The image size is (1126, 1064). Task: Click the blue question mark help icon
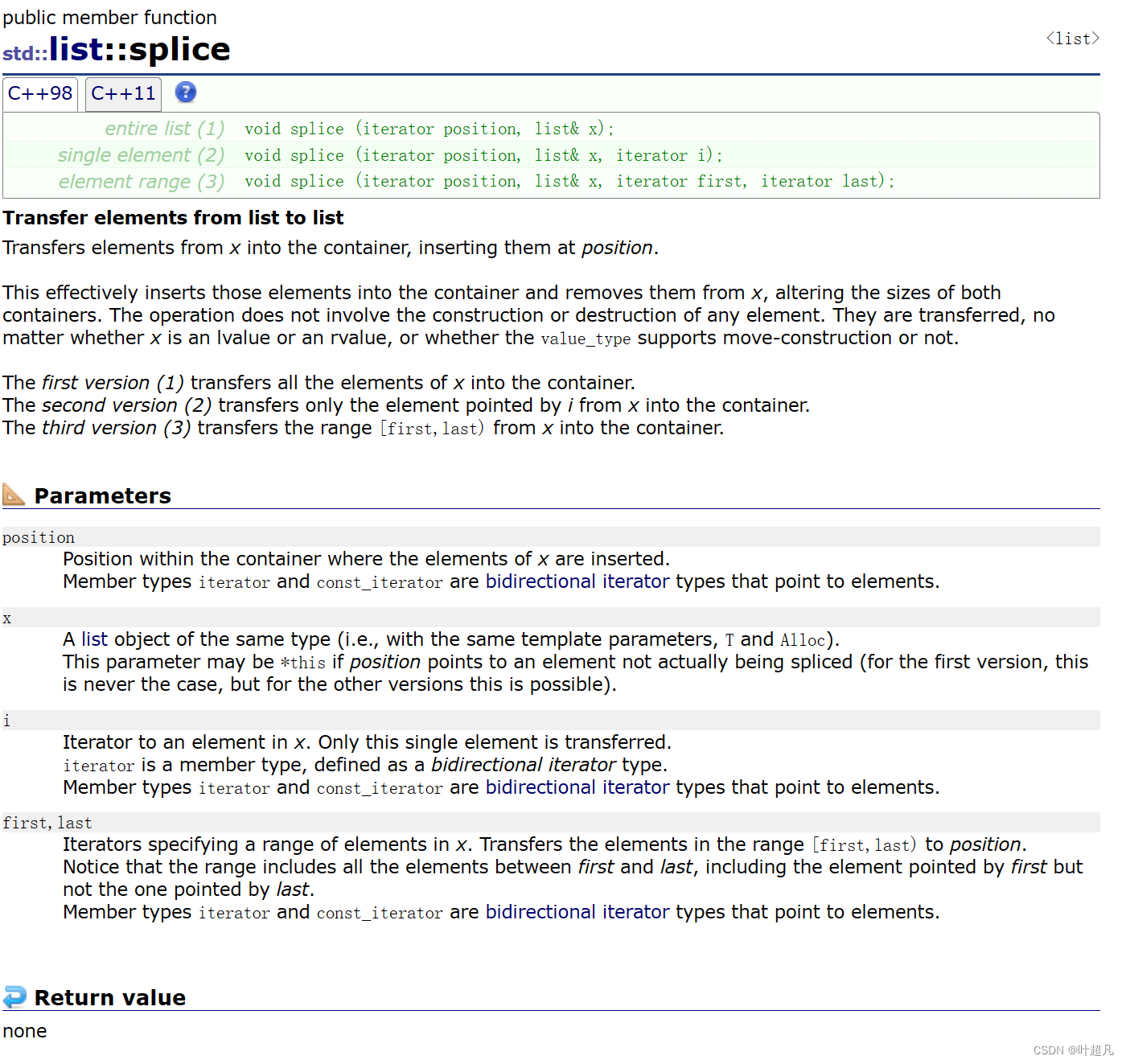coord(186,92)
